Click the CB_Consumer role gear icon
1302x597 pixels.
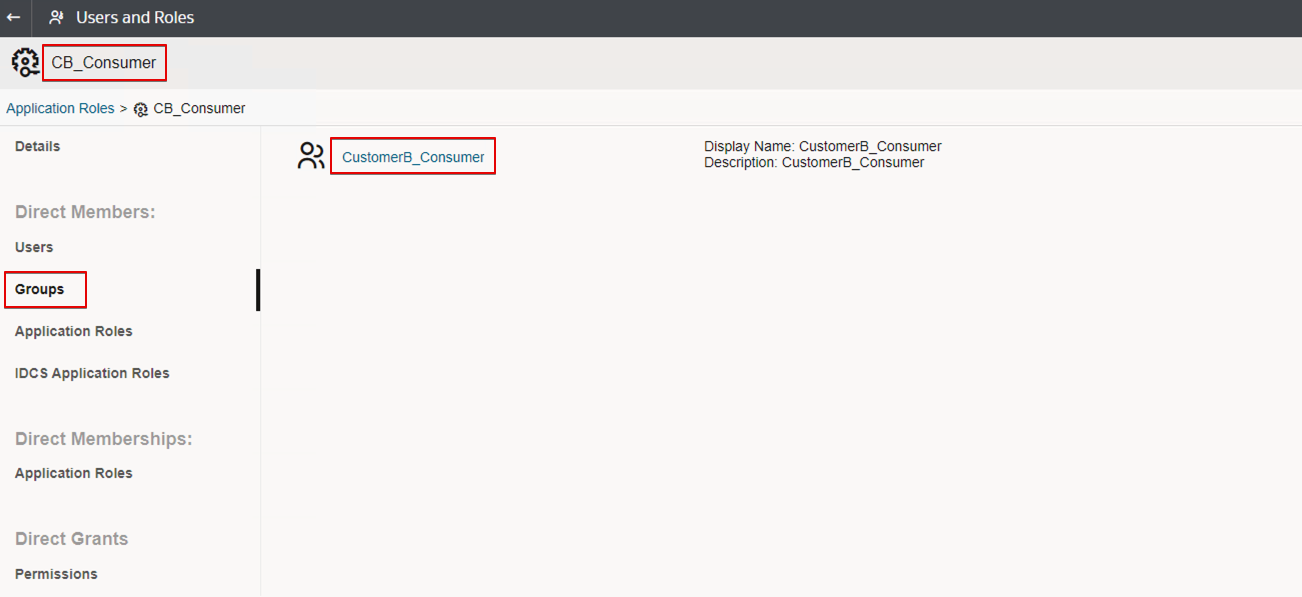coord(25,62)
